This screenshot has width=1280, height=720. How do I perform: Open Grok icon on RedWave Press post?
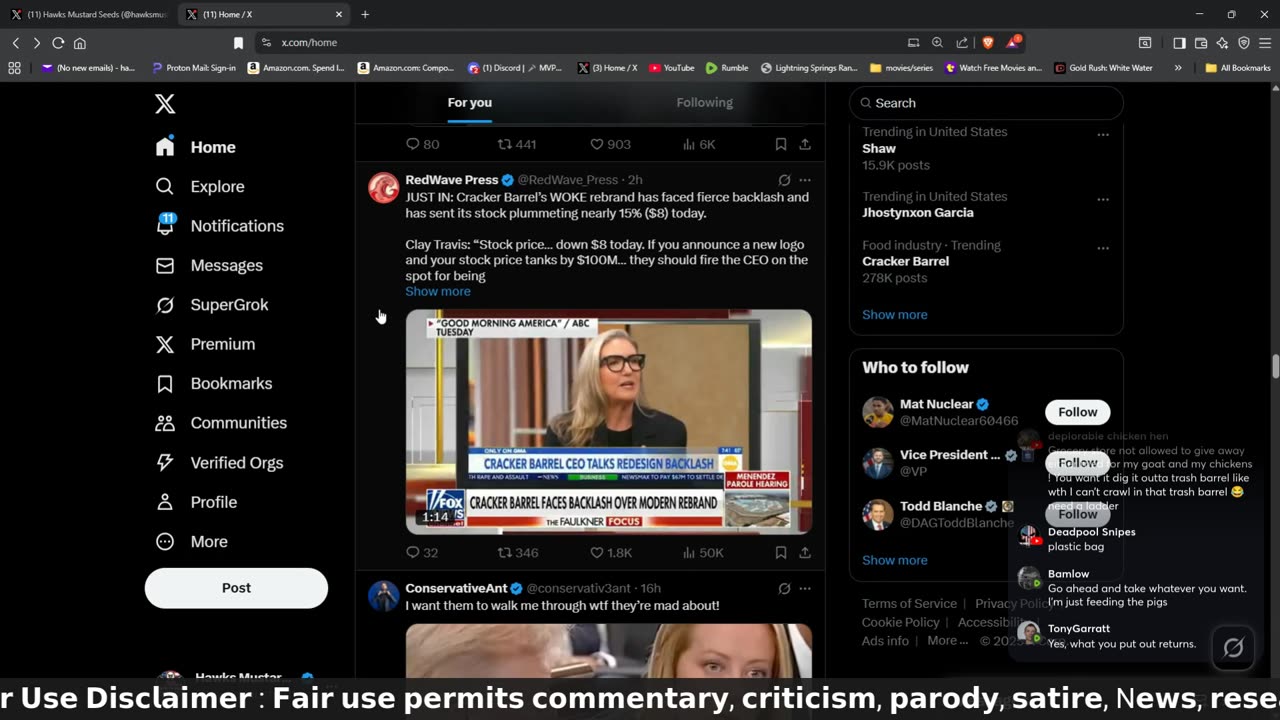[x=784, y=180]
